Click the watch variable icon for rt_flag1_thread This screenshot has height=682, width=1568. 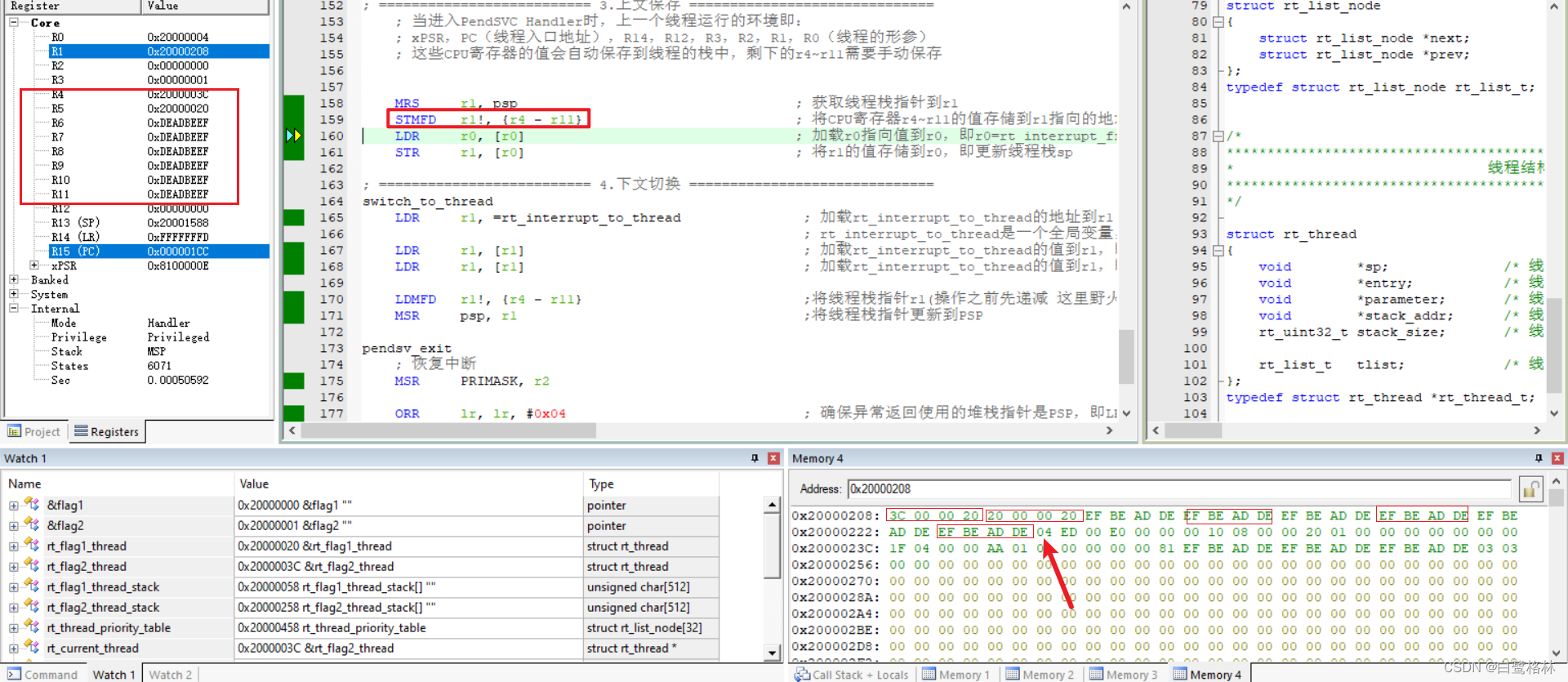(31, 546)
